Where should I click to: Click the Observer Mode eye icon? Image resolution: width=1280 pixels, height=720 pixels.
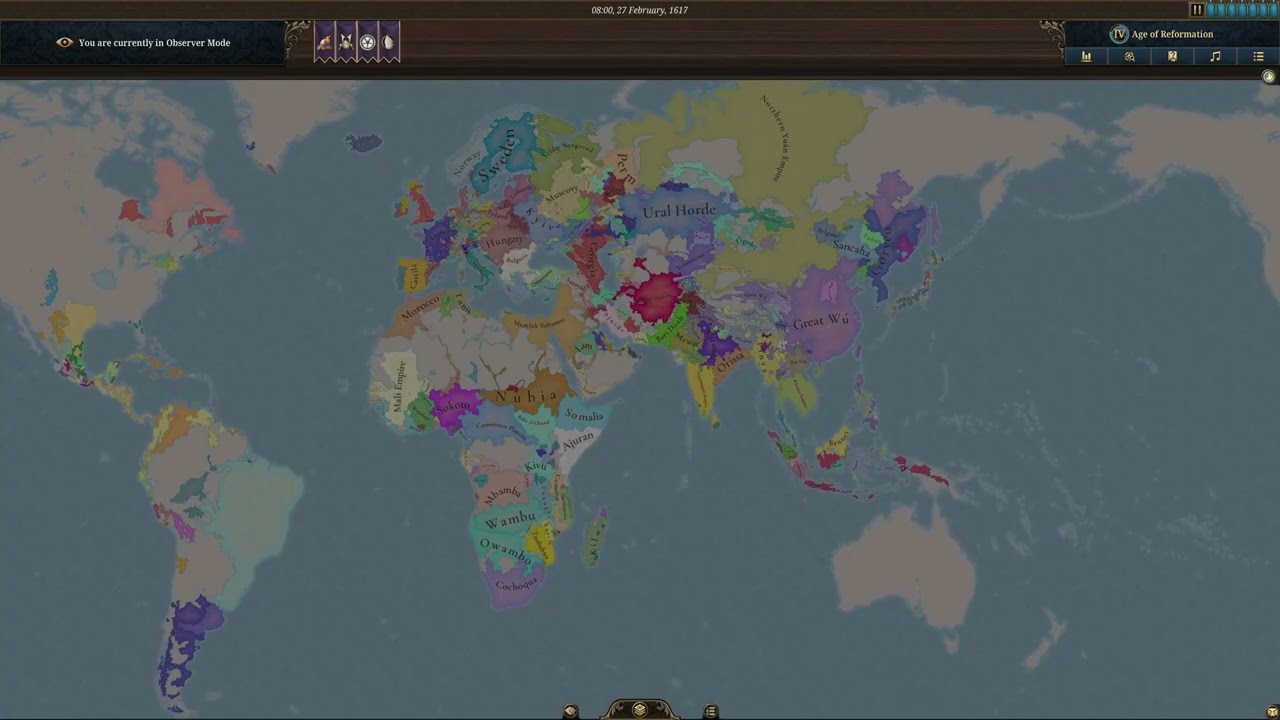(65, 43)
